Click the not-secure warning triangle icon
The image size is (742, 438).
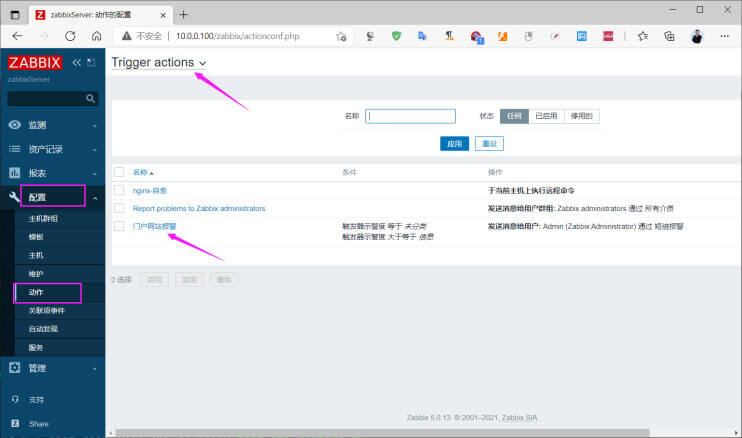pyautogui.click(x=126, y=36)
